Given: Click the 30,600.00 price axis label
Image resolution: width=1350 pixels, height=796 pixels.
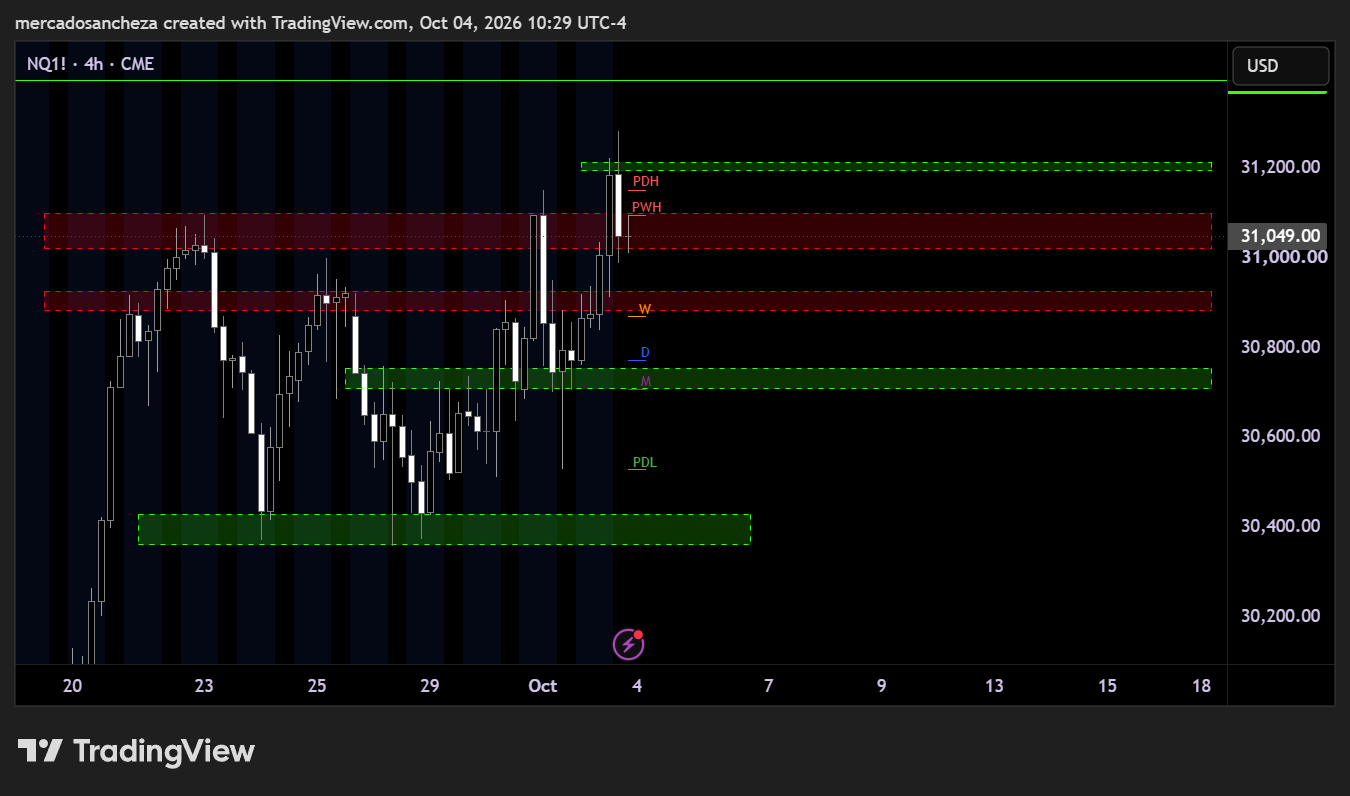Looking at the screenshot, I should [1280, 436].
